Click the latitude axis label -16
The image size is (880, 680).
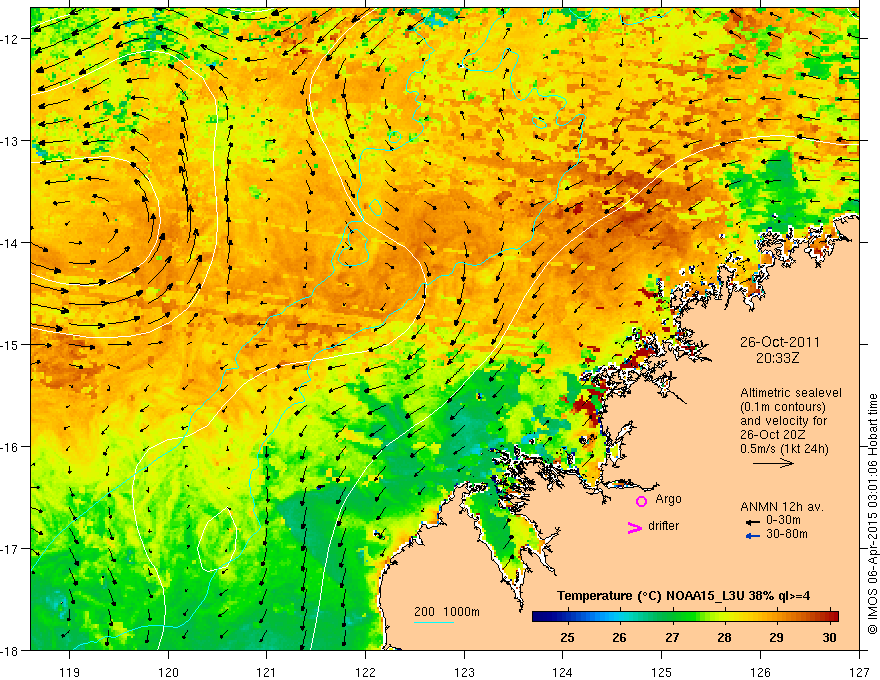click(11, 447)
